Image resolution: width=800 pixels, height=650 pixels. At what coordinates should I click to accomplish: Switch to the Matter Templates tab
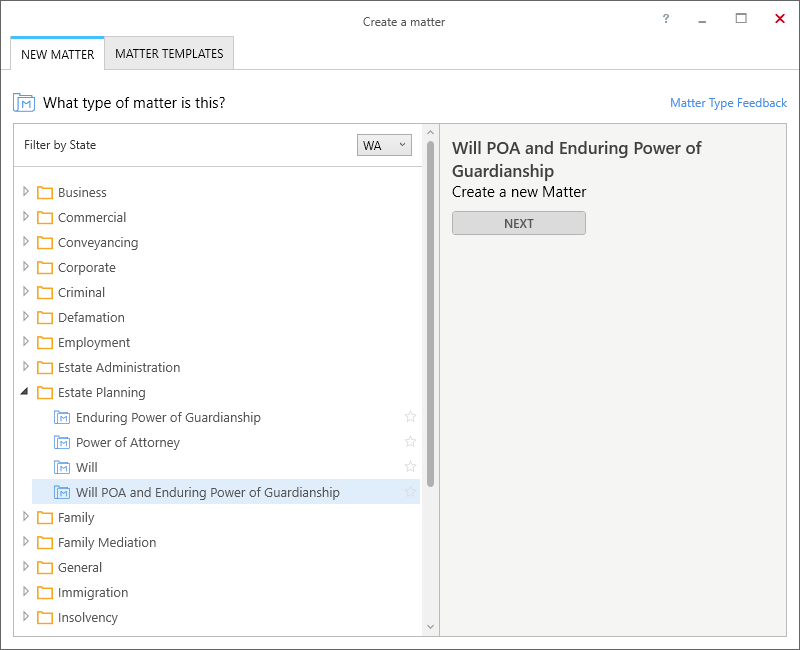169,54
